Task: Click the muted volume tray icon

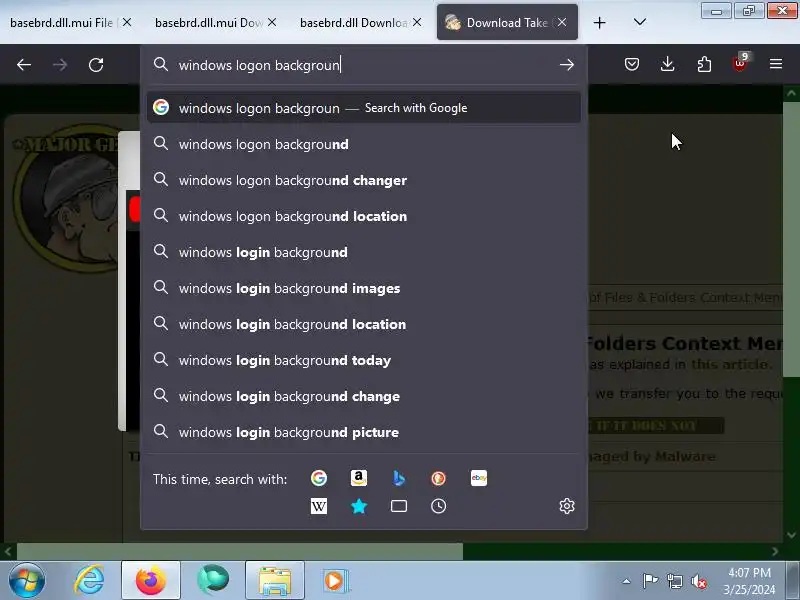Action: 699,581
